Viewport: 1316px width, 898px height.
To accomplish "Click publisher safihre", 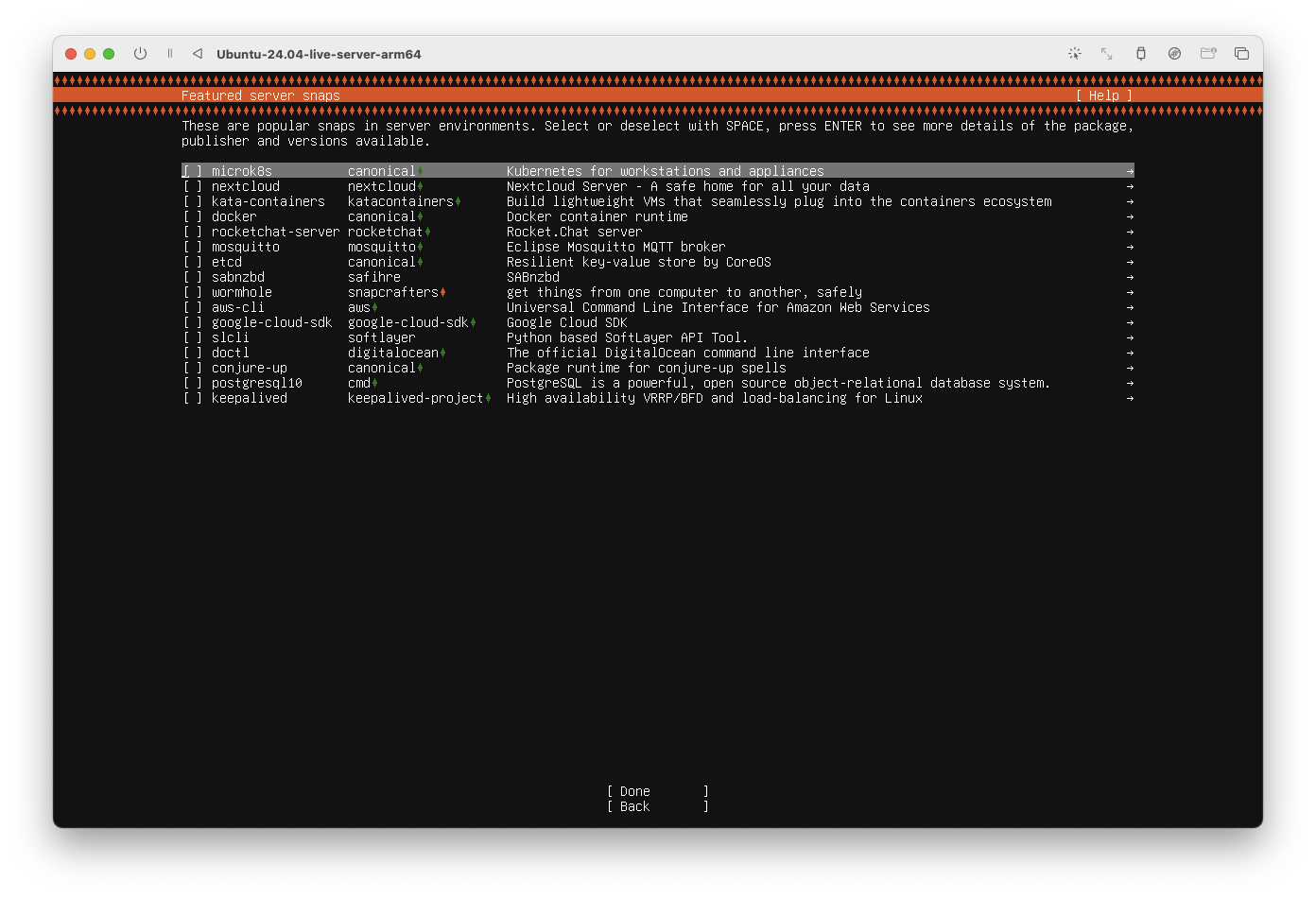I will point(374,277).
